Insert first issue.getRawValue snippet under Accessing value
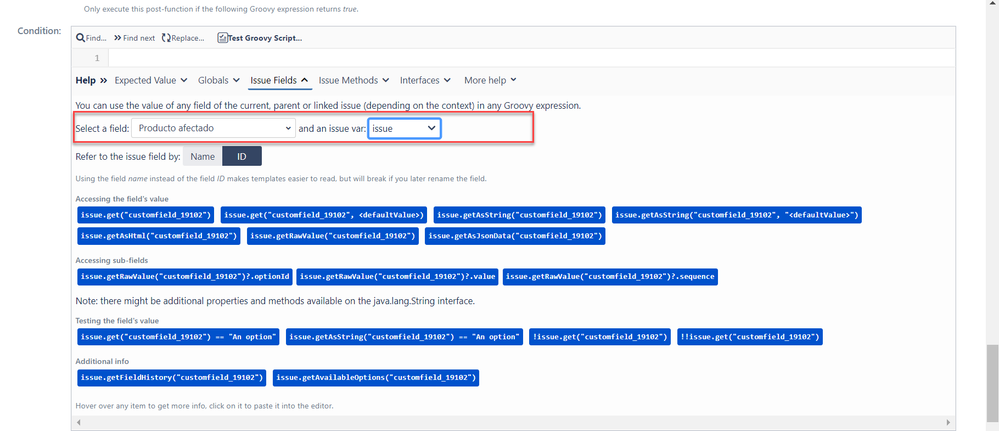 [x=333, y=236]
